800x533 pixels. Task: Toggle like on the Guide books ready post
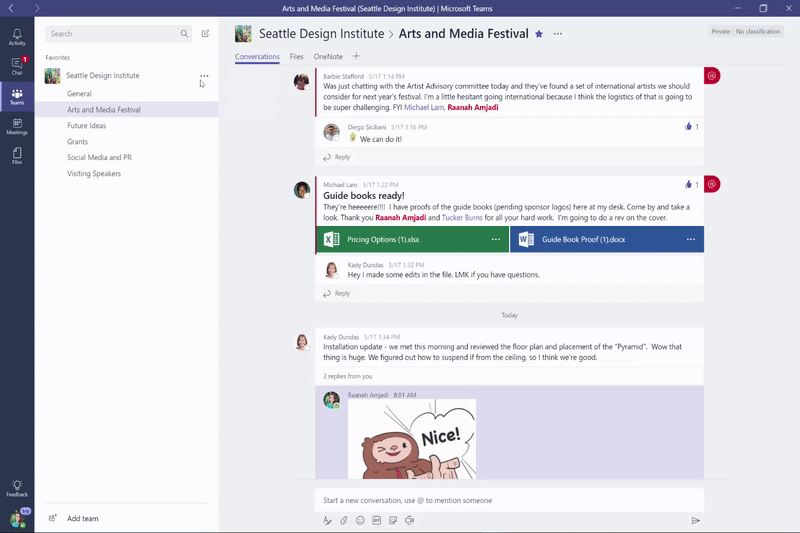tap(688, 185)
